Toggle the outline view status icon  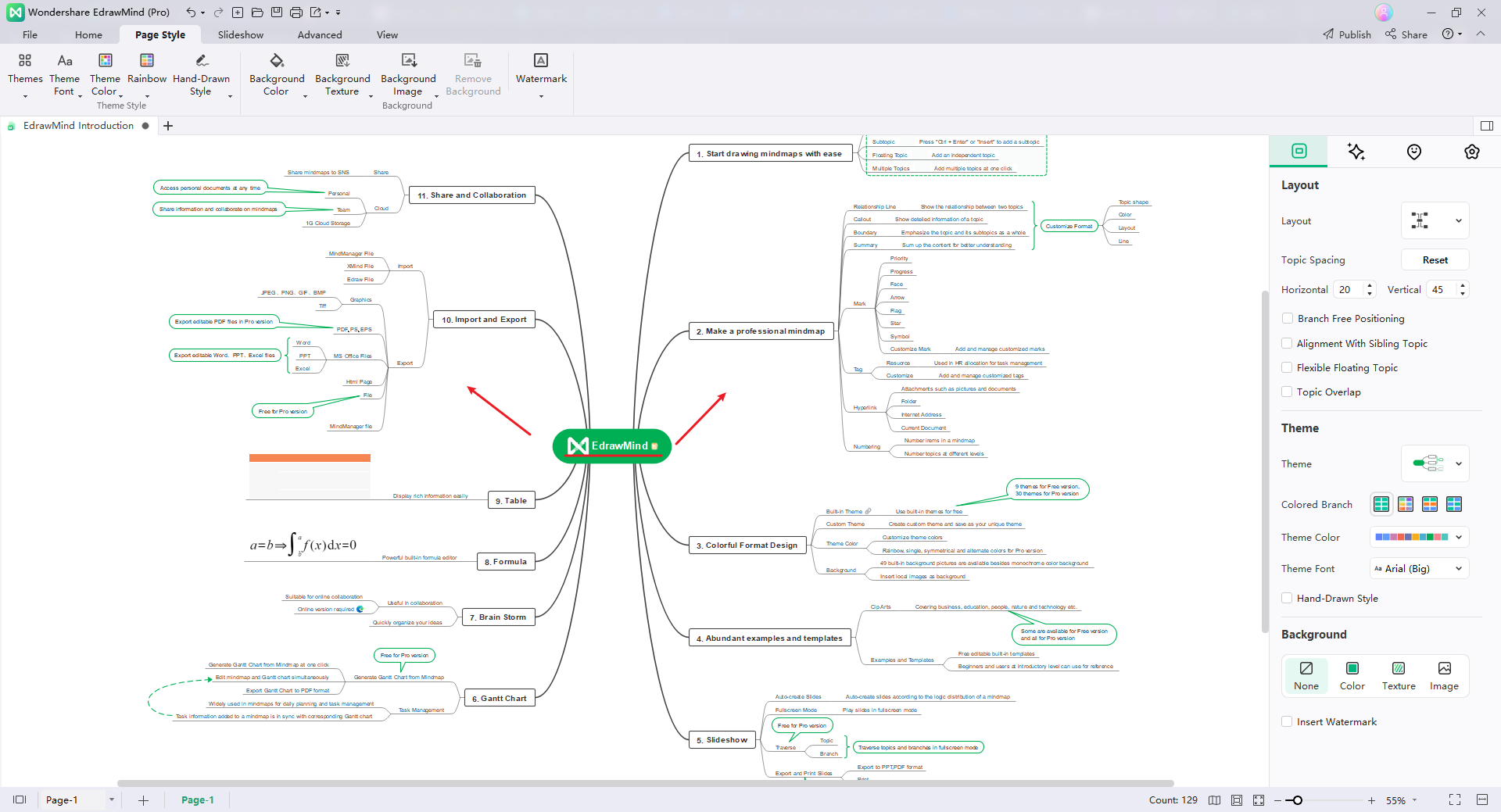[1214, 800]
